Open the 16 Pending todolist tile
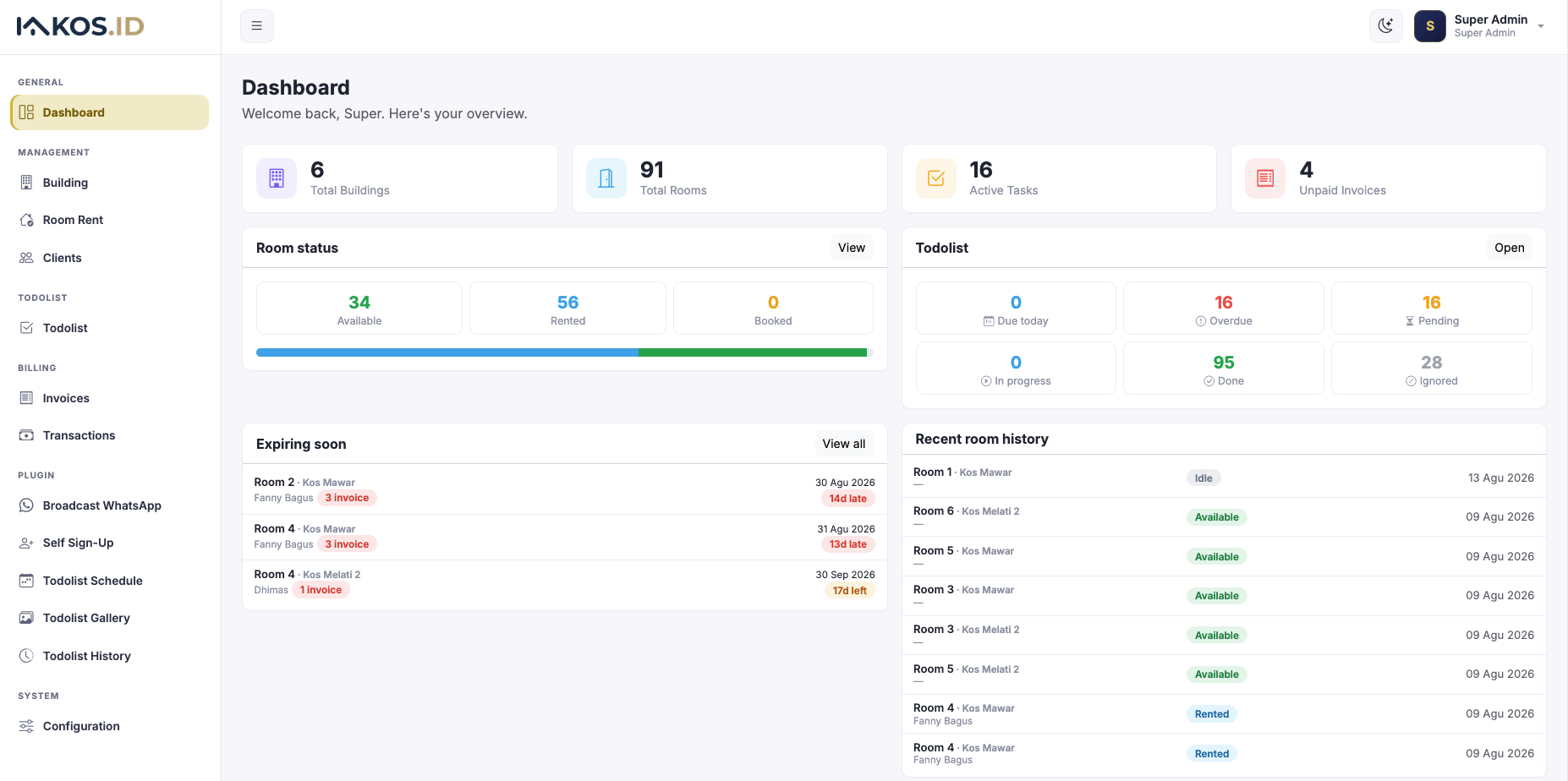1568x781 pixels. 1432,309
